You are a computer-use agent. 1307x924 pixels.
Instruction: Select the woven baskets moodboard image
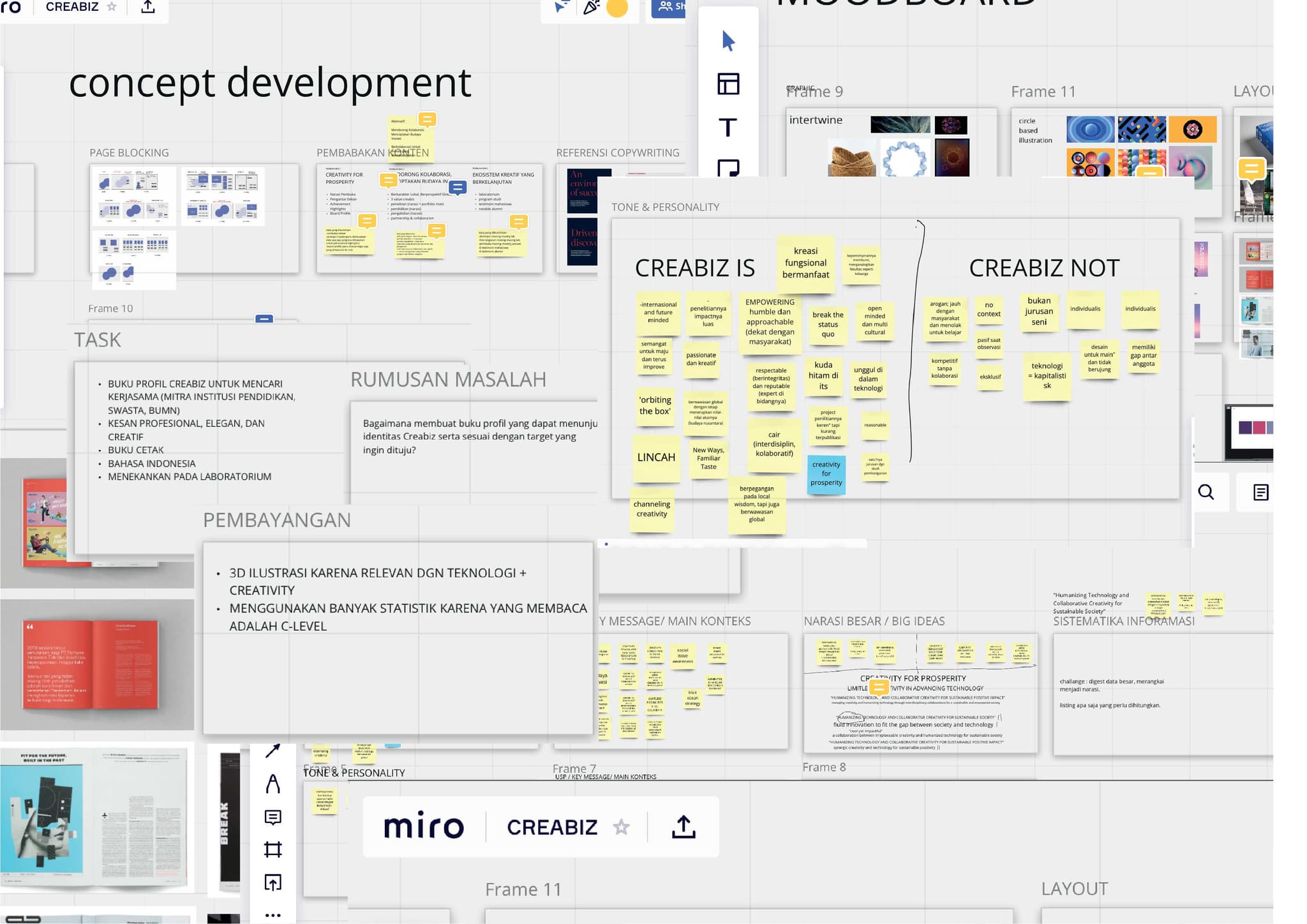point(852,158)
